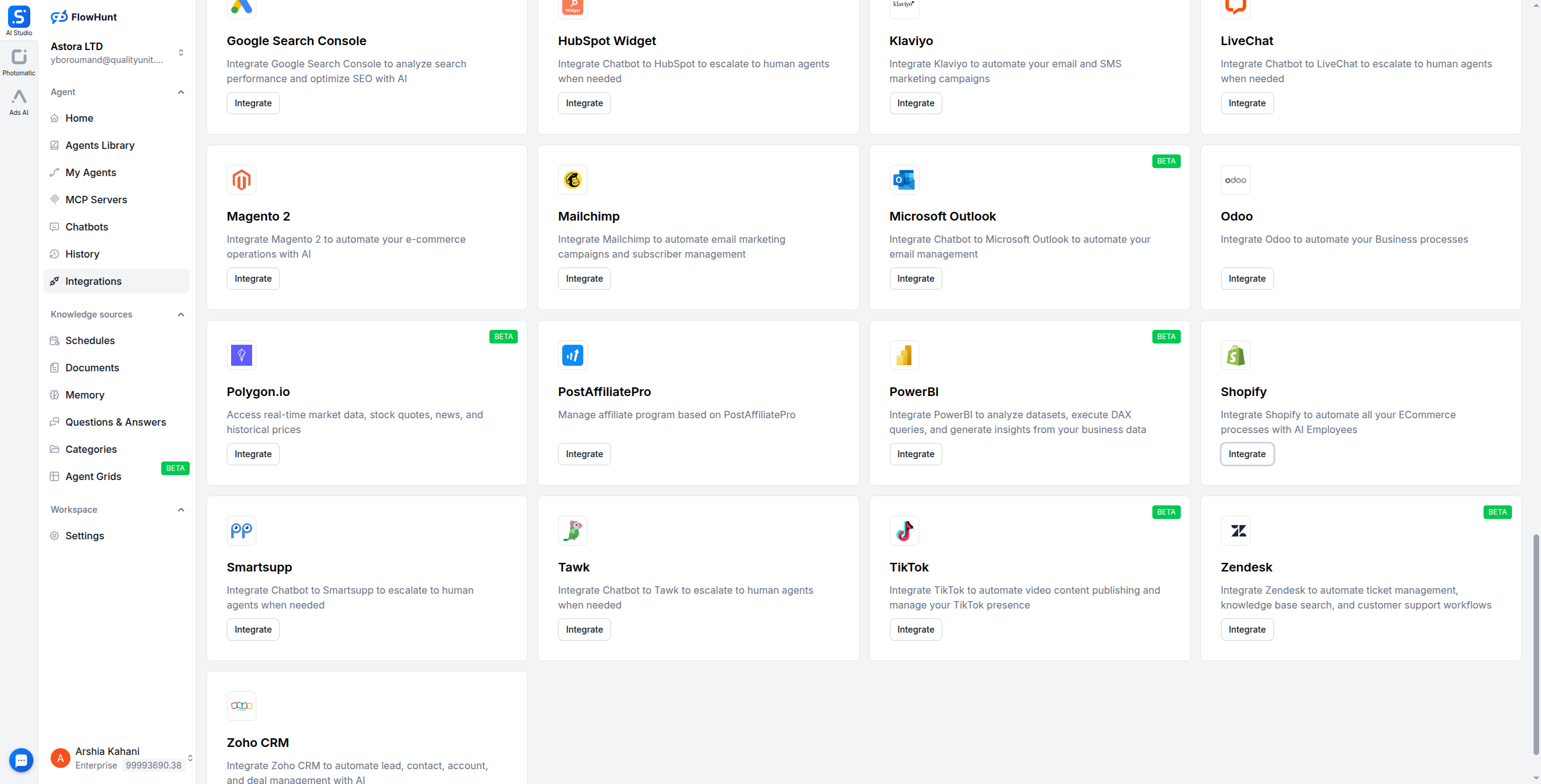Open the chat support bubble
Image resolution: width=1541 pixels, height=784 pixels.
point(21,760)
